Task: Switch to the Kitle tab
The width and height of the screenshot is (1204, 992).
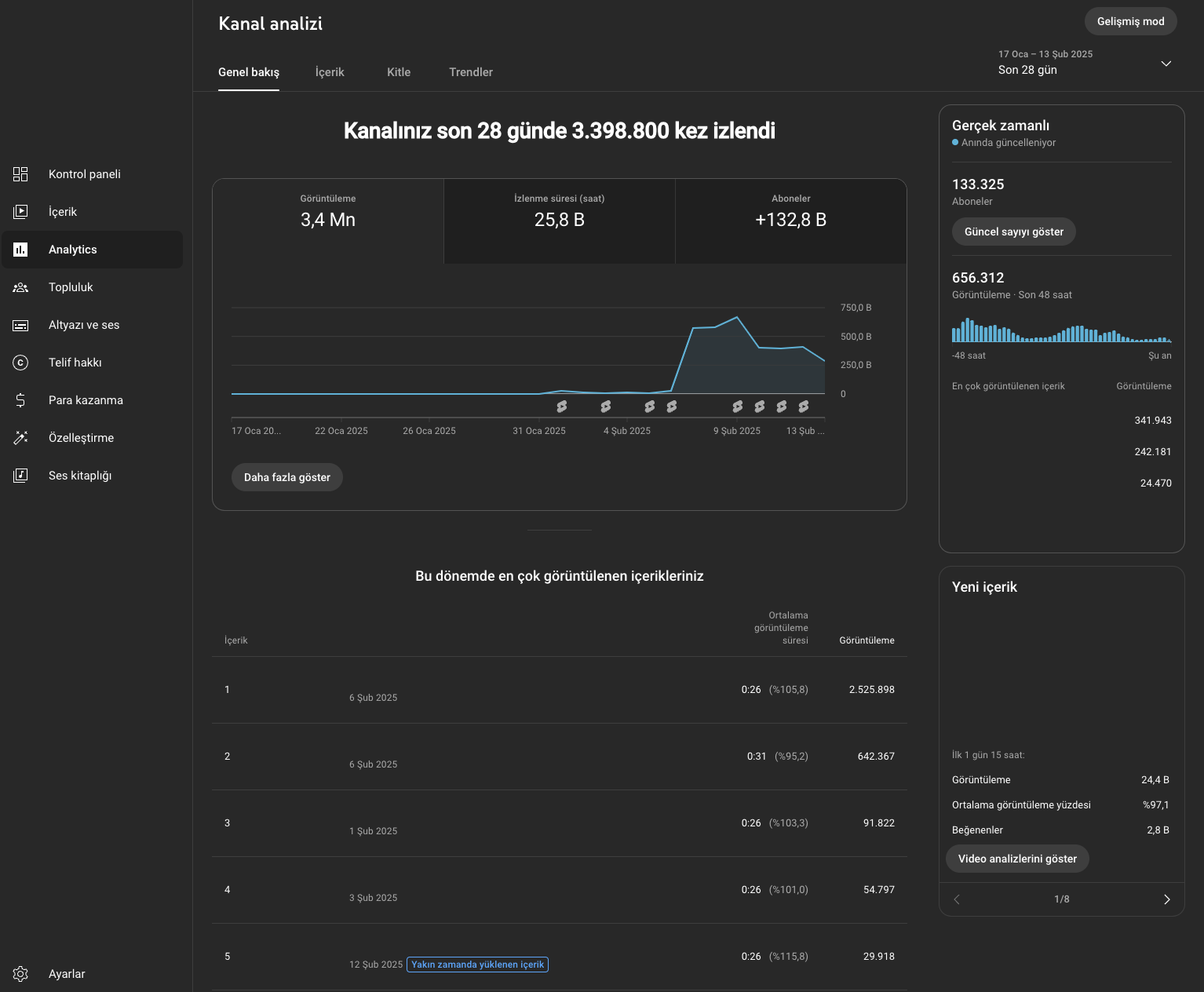Action: point(399,72)
